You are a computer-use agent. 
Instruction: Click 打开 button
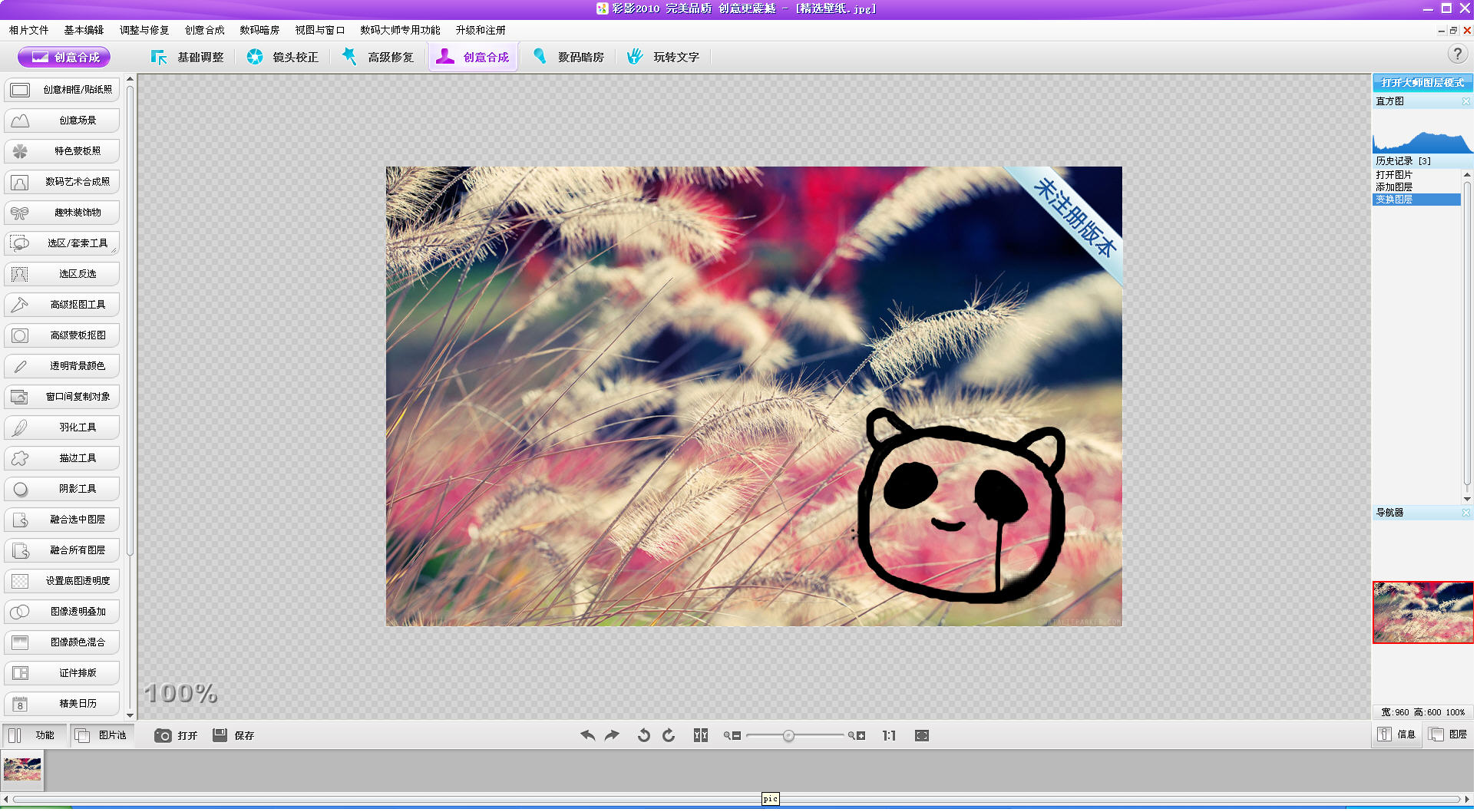coord(176,735)
